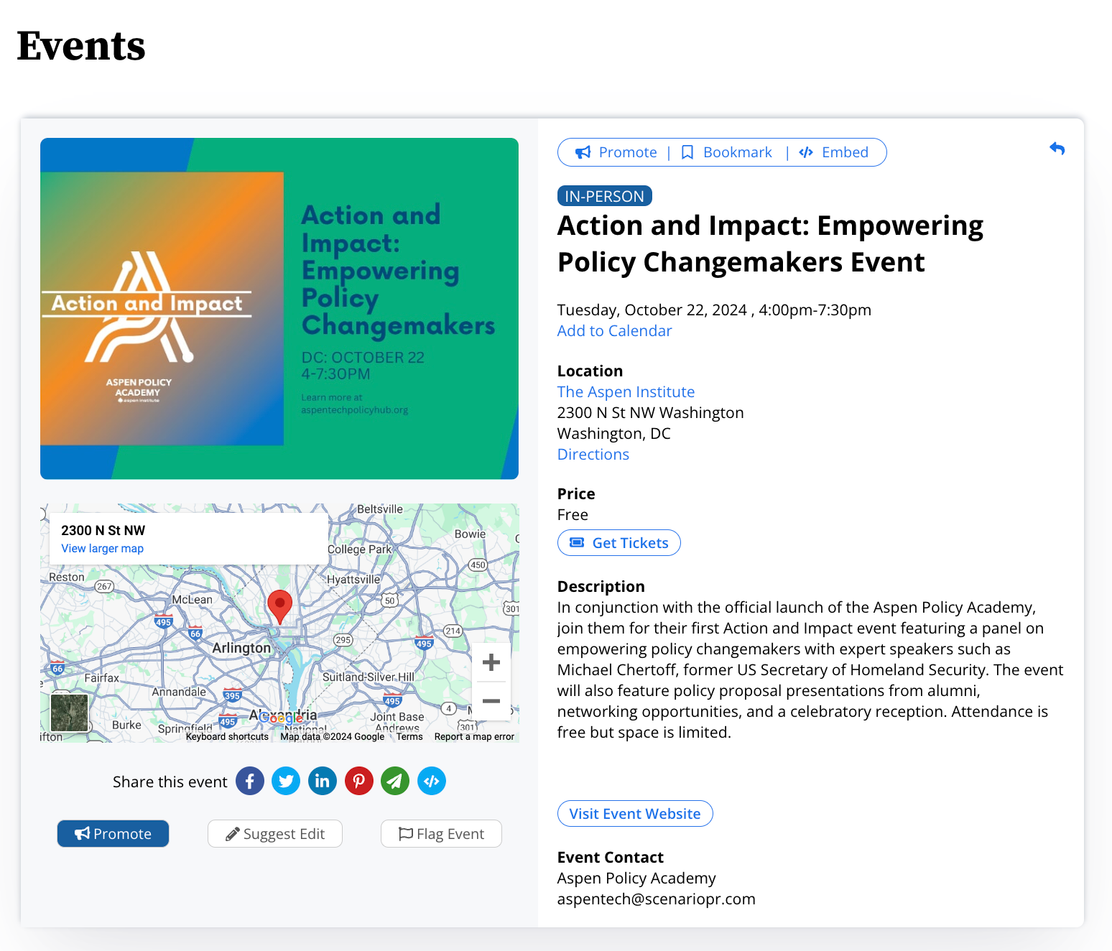
Task: Get Directions to the venue
Action: [x=593, y=454]
